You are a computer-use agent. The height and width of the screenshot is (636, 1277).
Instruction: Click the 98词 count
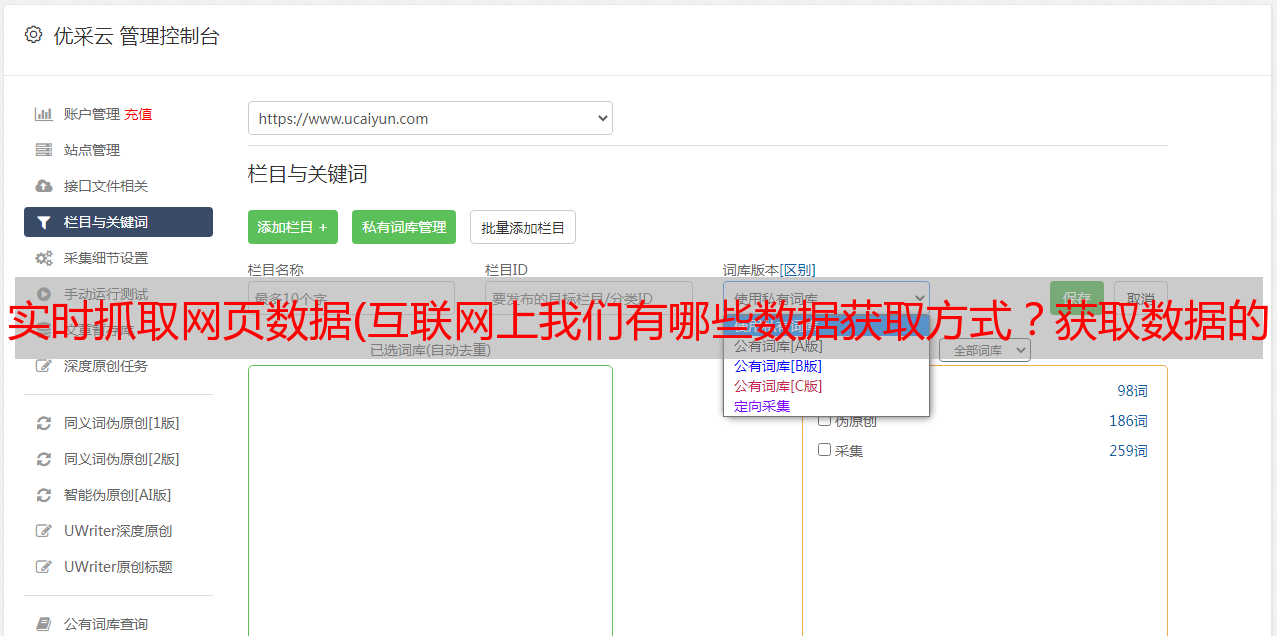pos(1132,391)
